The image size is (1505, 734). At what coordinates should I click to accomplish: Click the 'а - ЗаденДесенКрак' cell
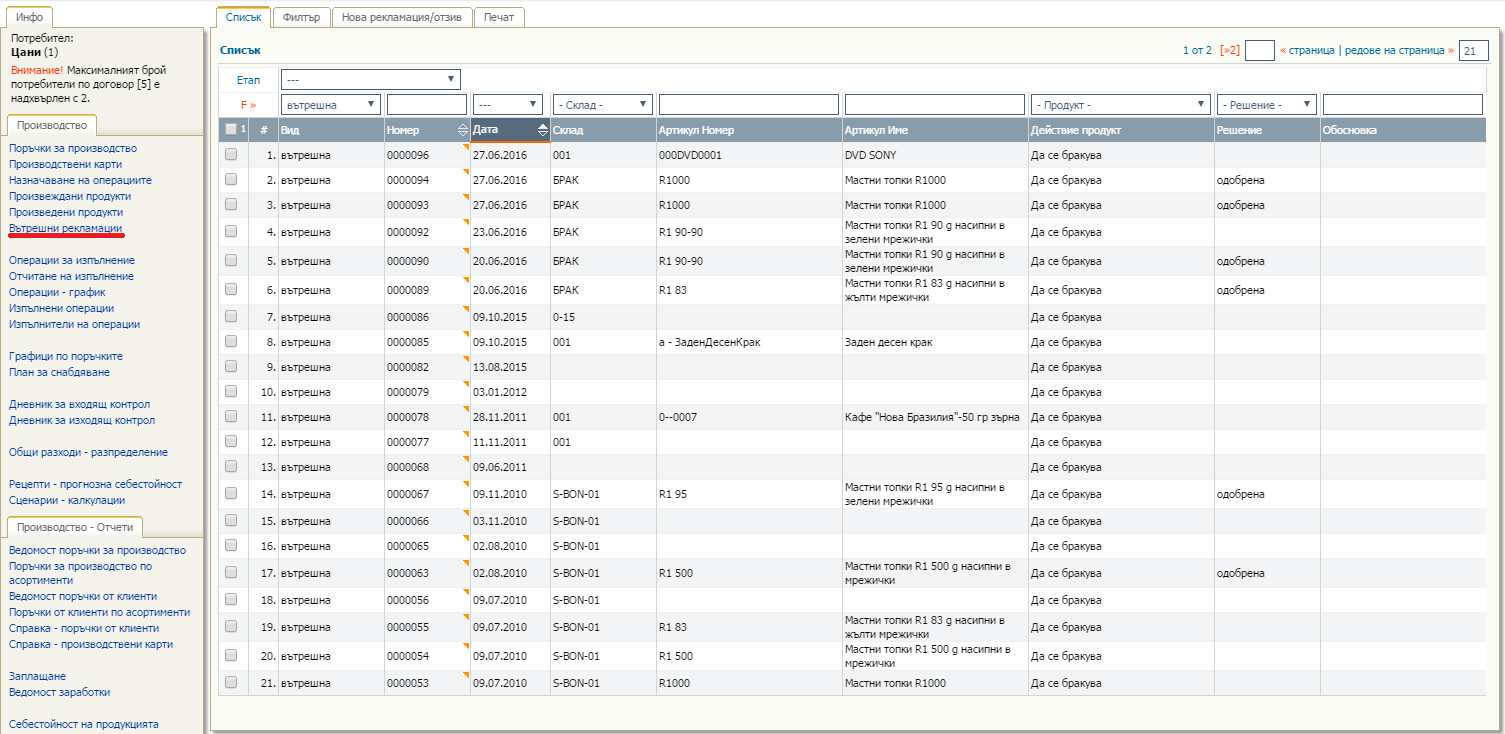point(709,342)
